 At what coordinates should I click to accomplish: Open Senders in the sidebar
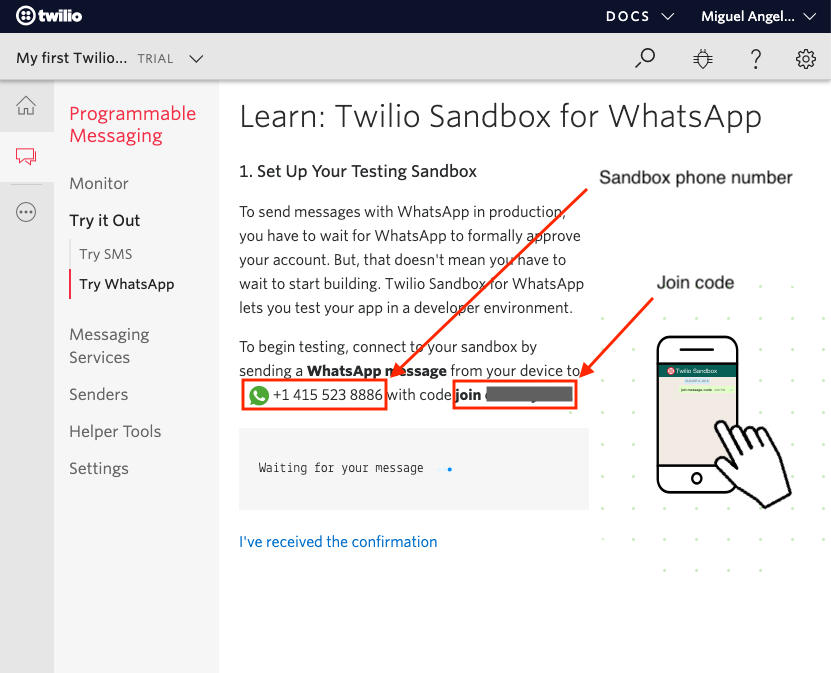click(x=99, y=394)
